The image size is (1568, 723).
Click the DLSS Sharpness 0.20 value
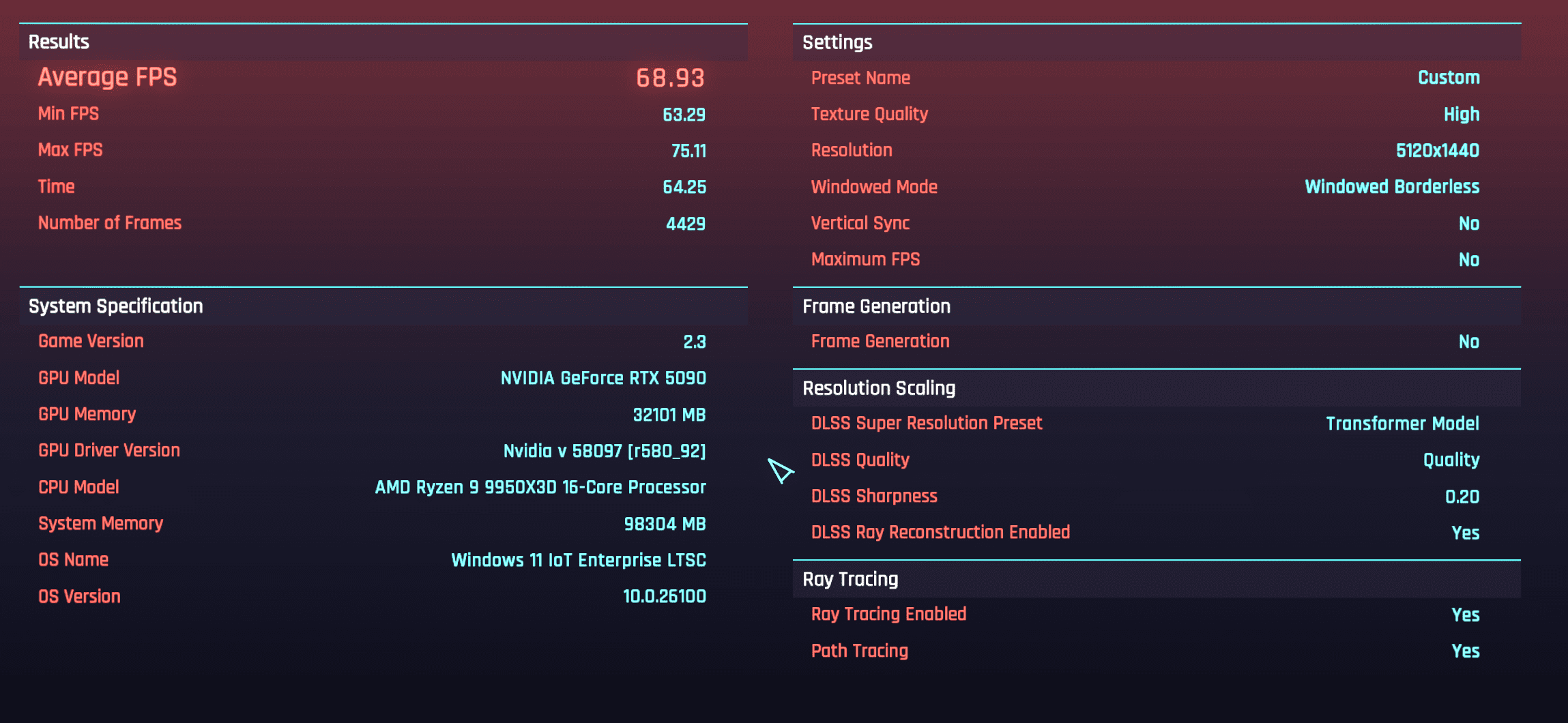1462,497
